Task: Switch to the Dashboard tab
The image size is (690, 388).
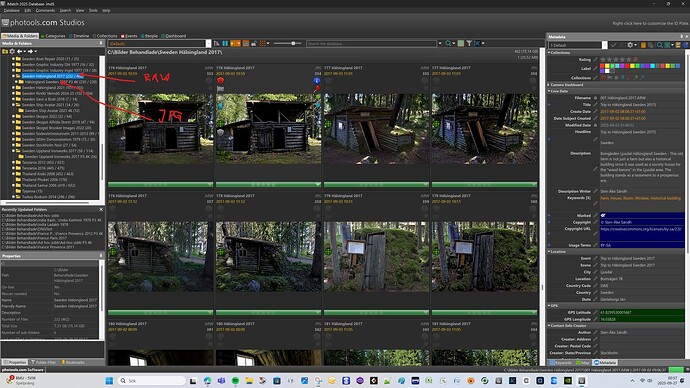Action: tap(173, 36)
